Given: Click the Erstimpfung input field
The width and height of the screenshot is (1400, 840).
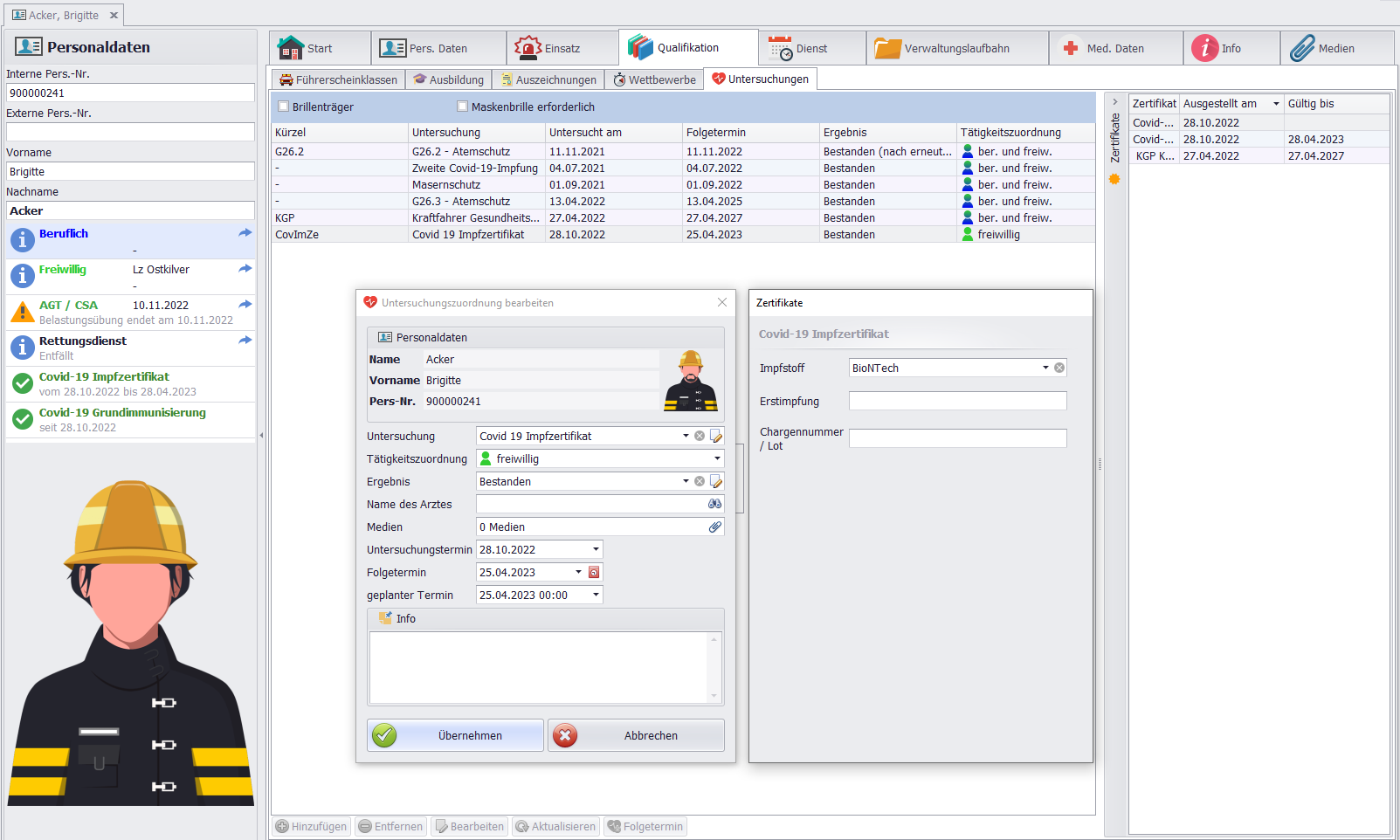Looking at the screenshot, I should [957, 401].
